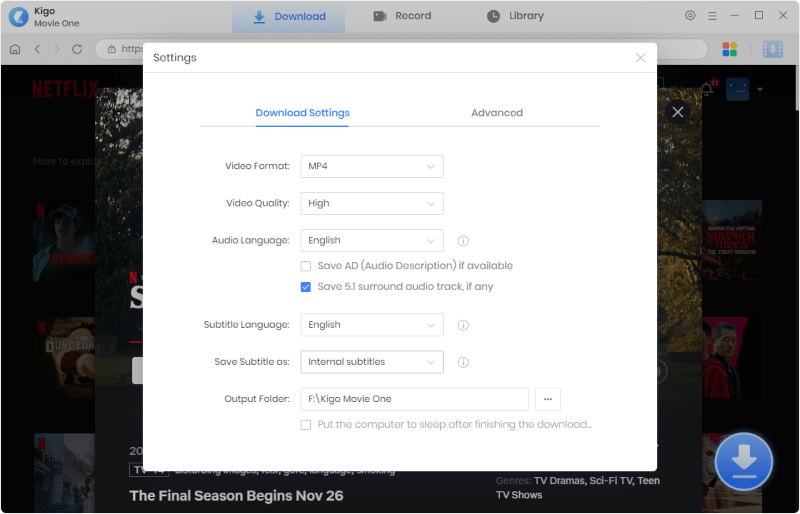Image resolution: width=800 pixels, height=514 pixels.
Task: Reload the page with refresh icon
Action: (77, 49)
